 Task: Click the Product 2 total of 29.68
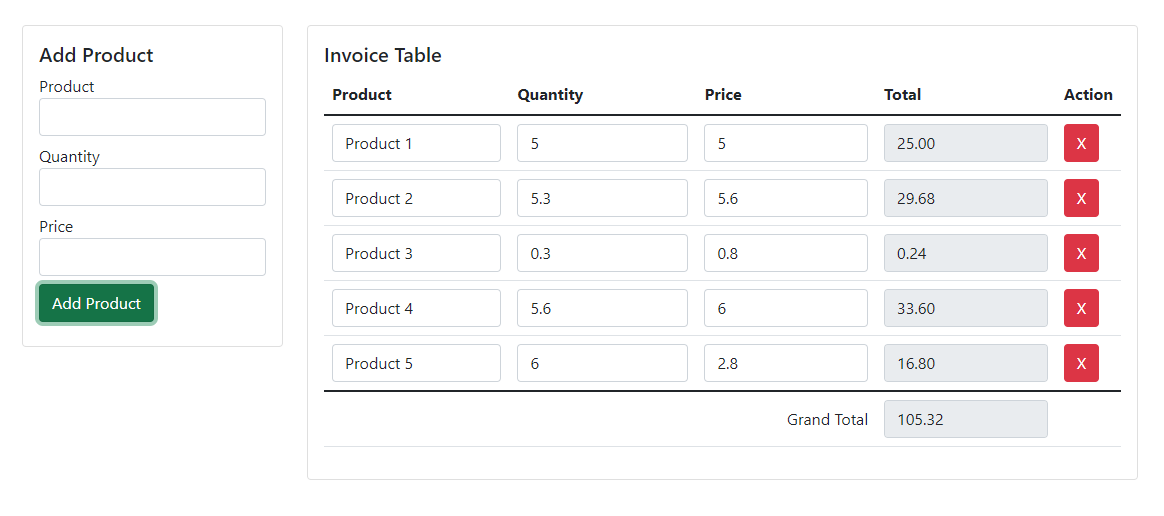coord(965,198)
